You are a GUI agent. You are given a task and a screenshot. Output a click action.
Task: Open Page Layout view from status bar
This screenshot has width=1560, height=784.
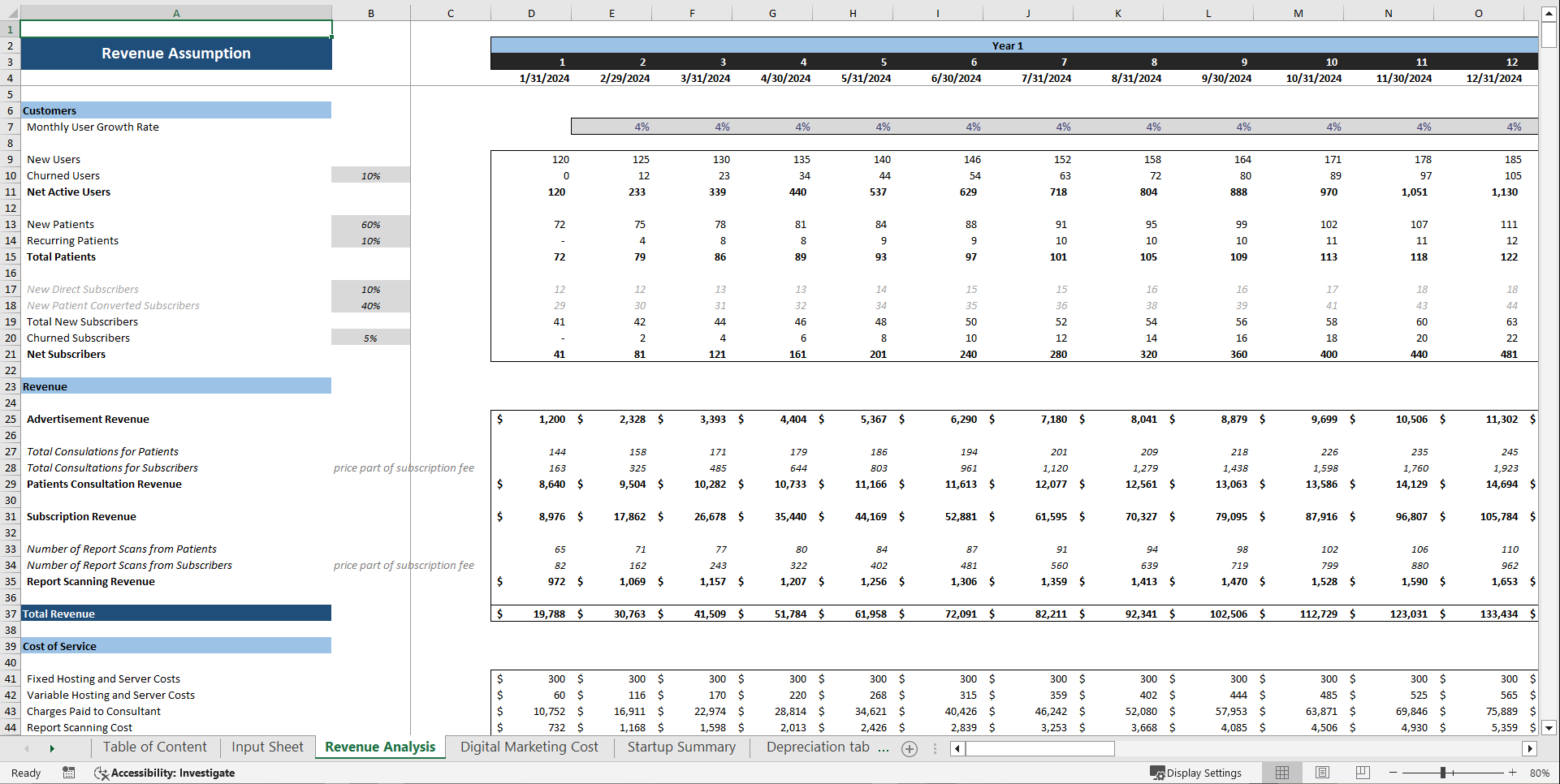coord(1322,773)
